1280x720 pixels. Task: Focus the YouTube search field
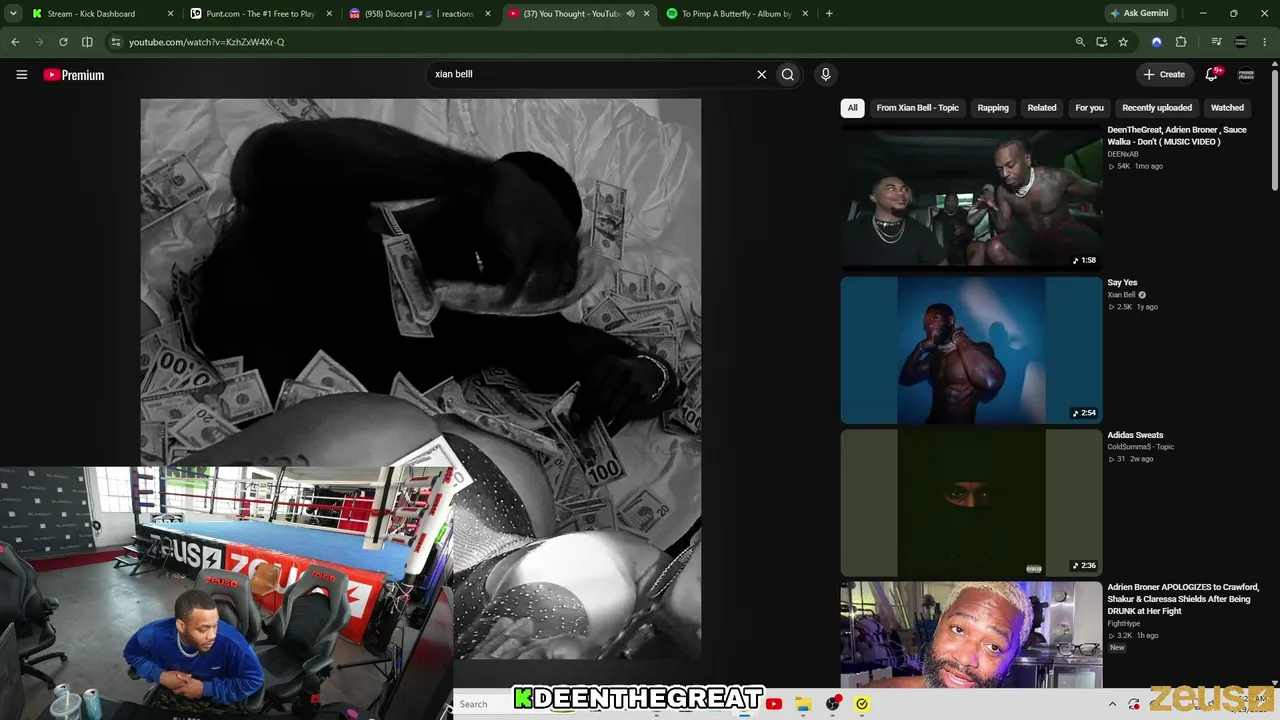point(590,74)
